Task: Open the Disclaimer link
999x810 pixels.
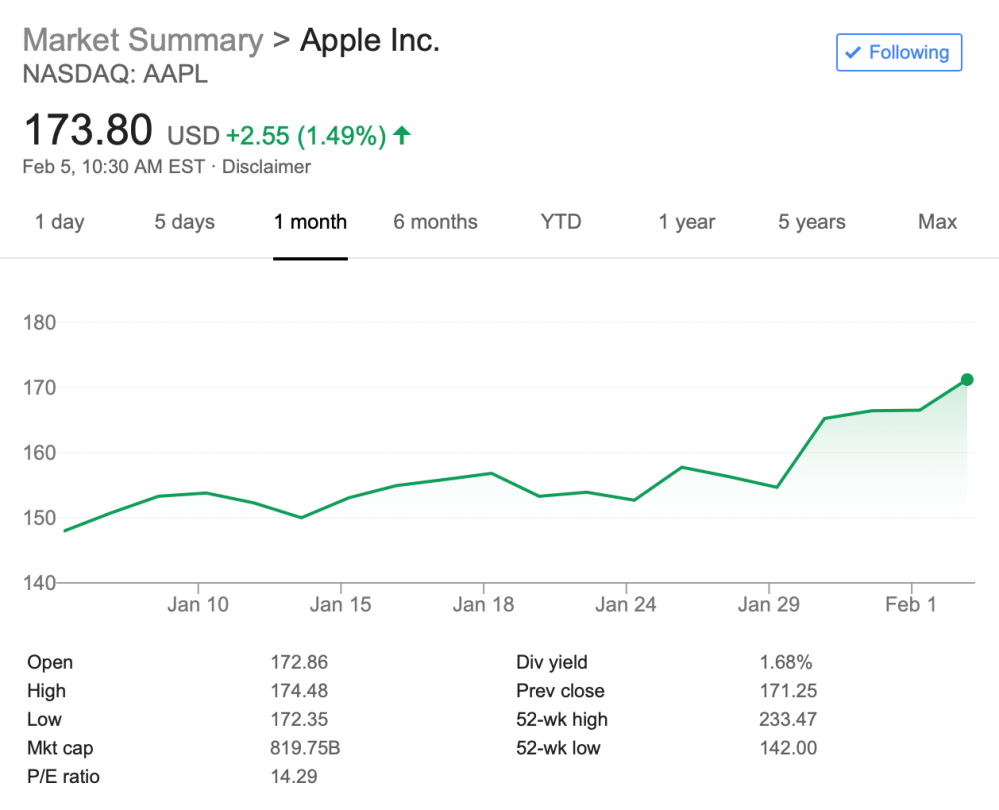Action: click(x=266, y=167)
